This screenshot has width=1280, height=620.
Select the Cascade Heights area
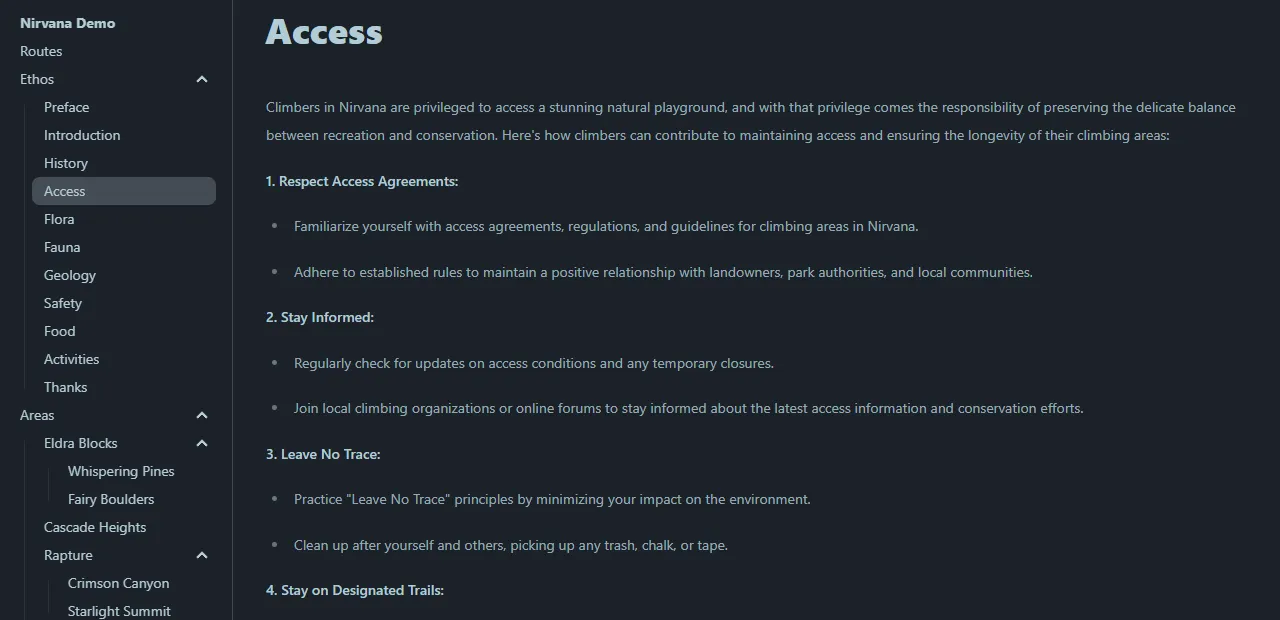point(95,527)
